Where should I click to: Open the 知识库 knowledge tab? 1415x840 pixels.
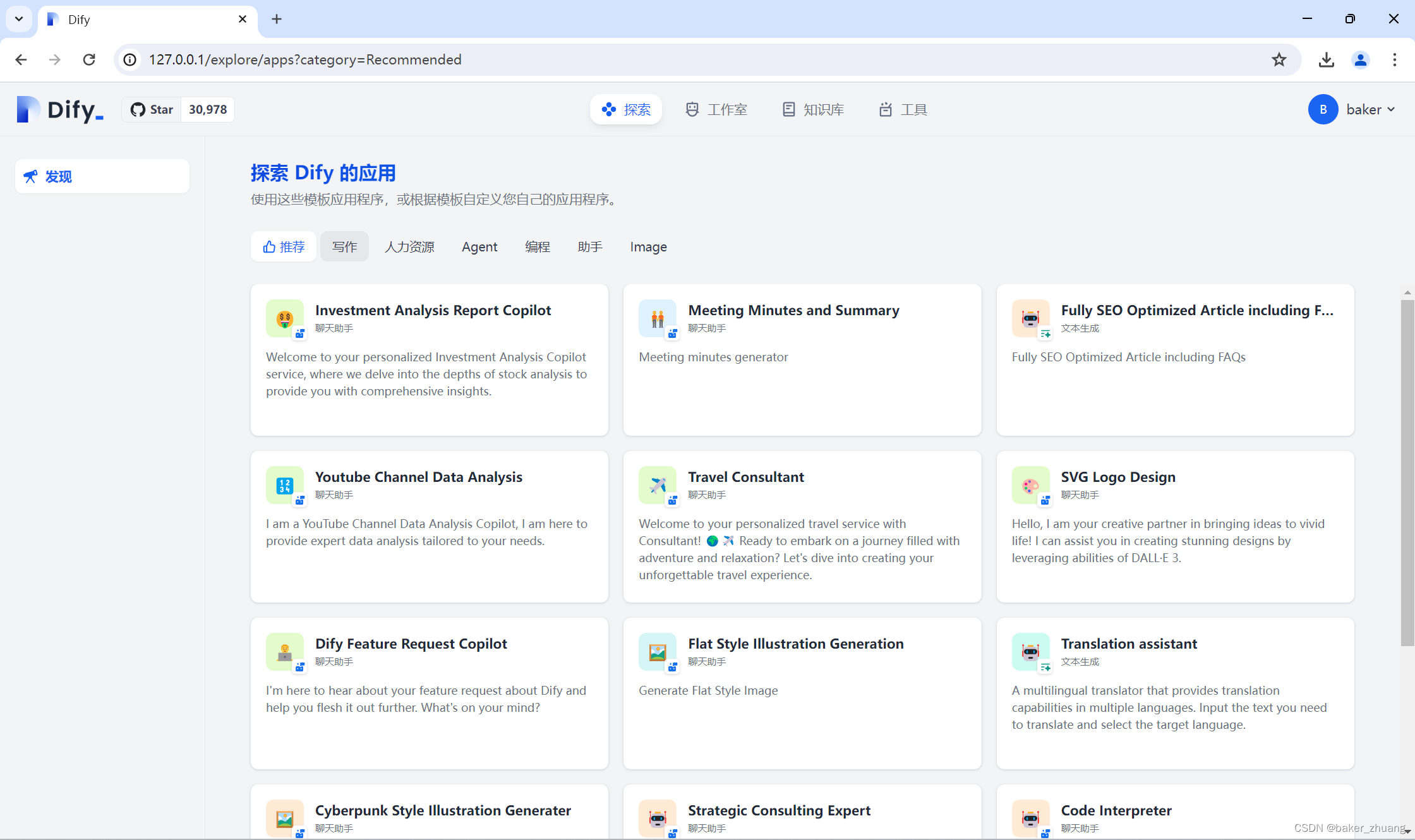(813, 109)
